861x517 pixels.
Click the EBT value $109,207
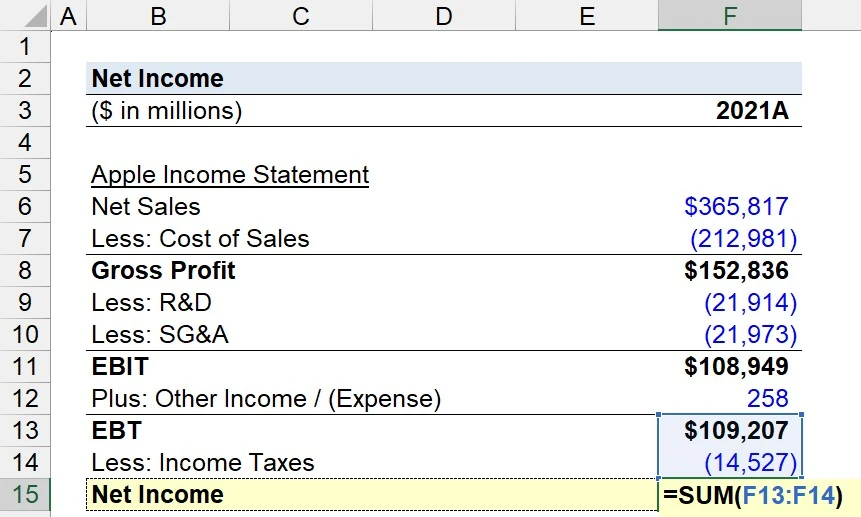(736, 431)
